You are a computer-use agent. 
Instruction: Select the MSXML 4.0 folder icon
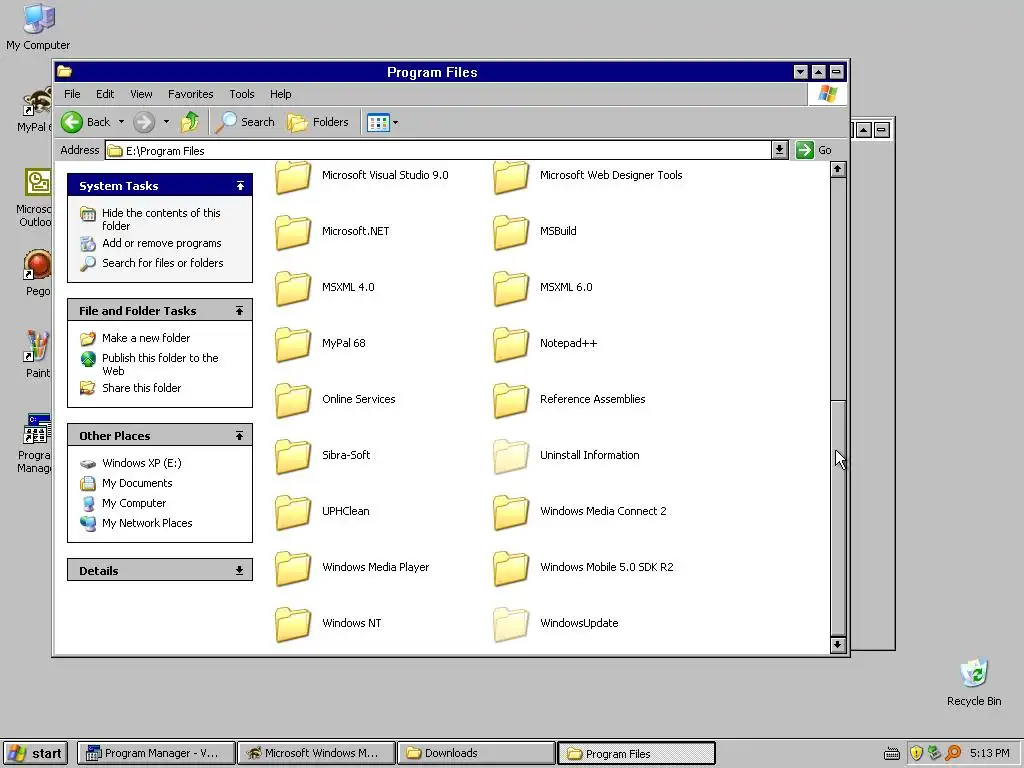[x=293, y=288]
